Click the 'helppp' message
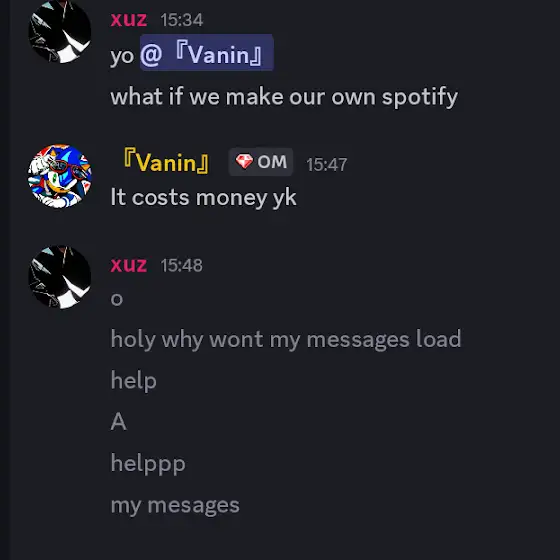This screenshot has height=560, width=560. 148,464
